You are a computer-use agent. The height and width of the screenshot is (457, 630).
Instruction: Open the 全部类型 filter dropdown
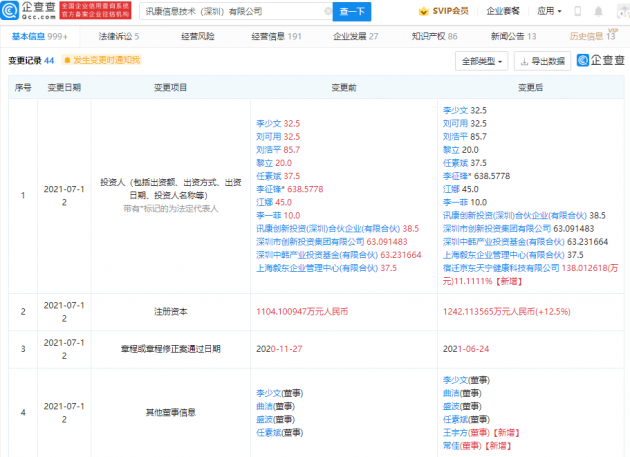click(481, 61)
